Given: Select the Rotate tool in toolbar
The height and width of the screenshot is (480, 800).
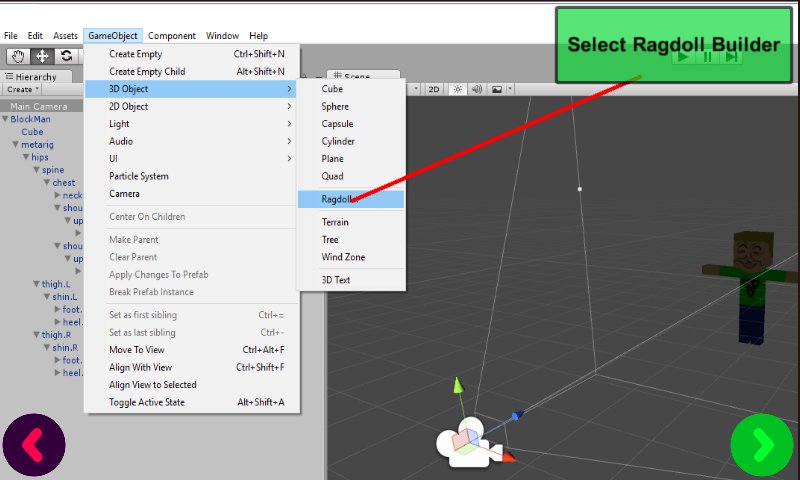Looking at the screenshot, I should [x=66, y=56].
